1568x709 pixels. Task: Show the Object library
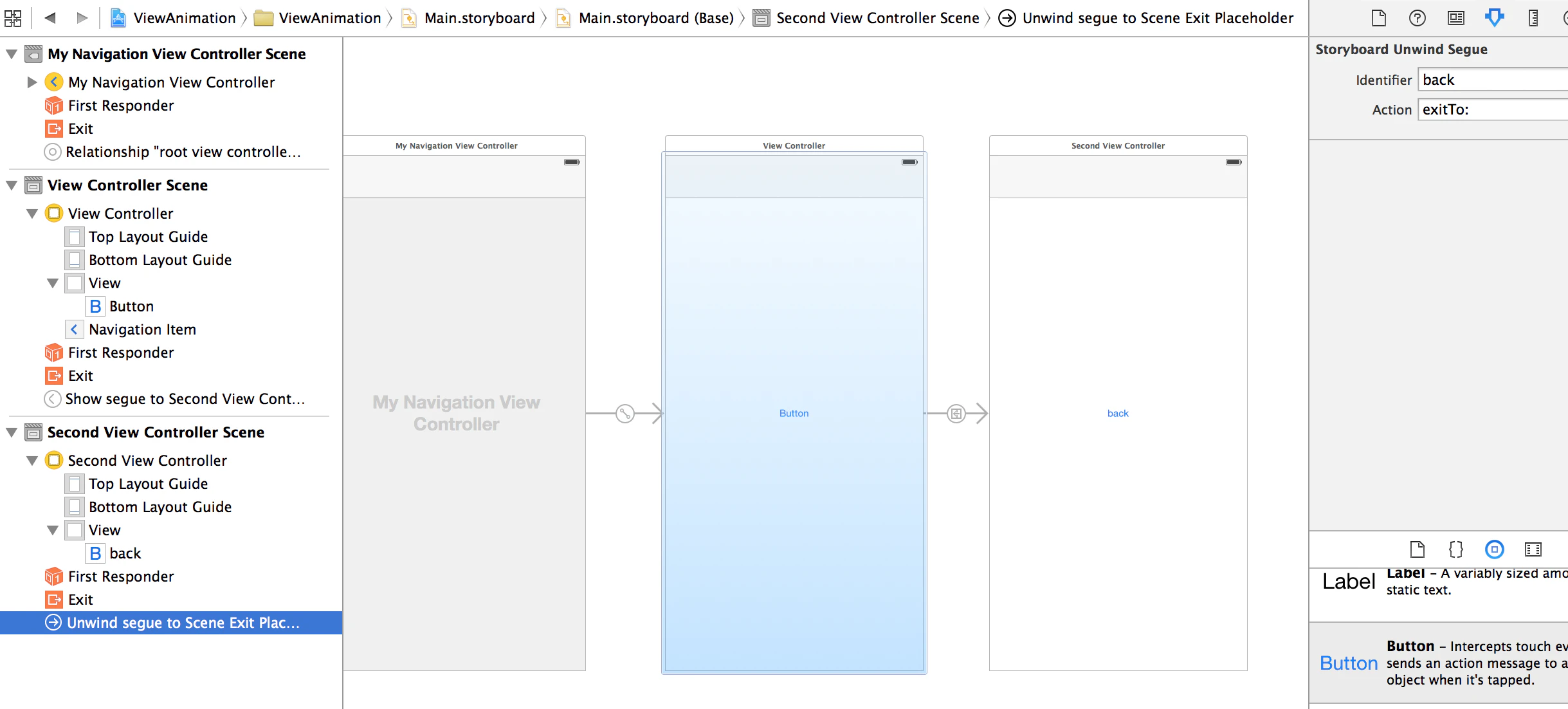coord(1494,549)
